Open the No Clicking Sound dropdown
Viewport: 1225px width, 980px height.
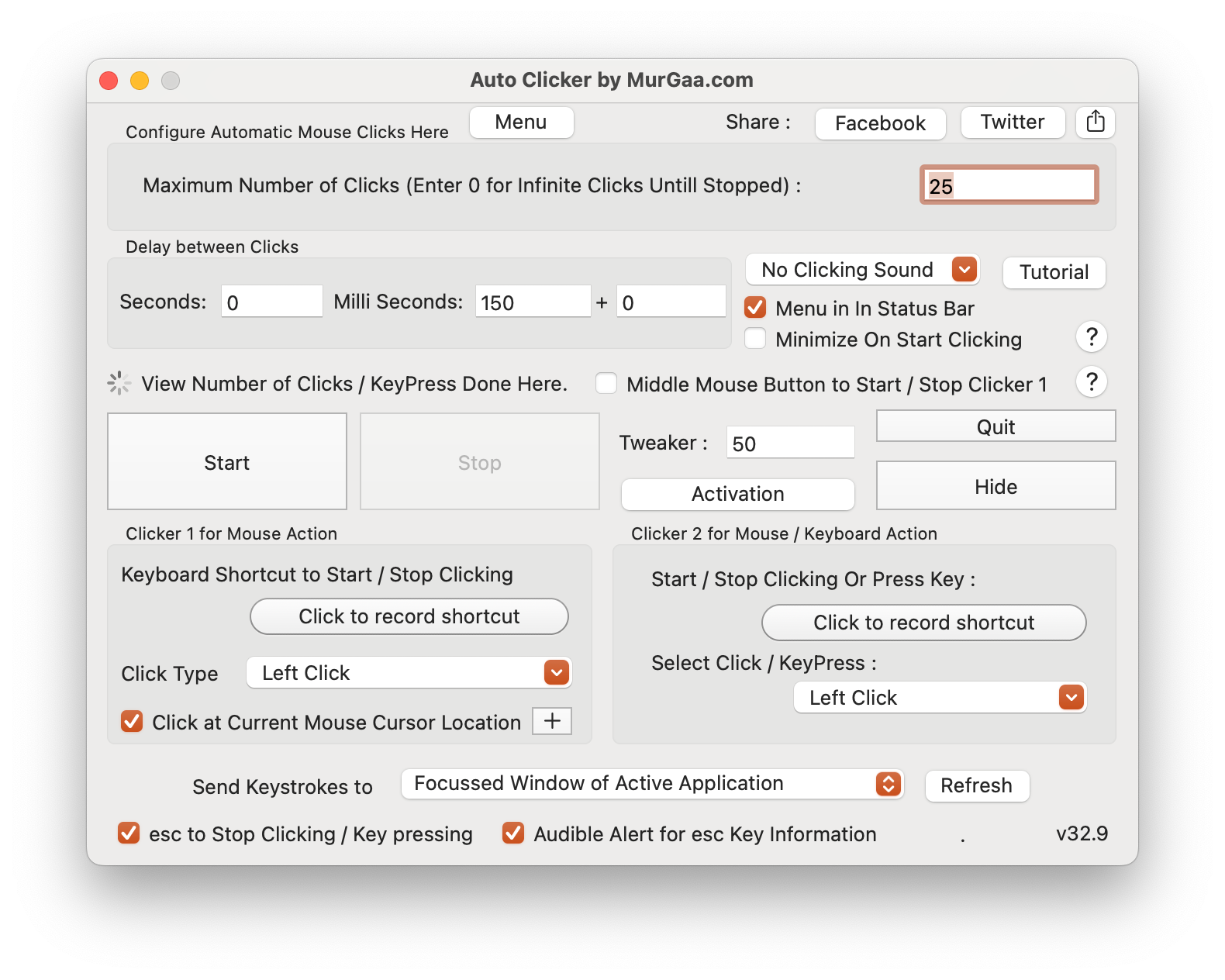click(x=862, y=270)
